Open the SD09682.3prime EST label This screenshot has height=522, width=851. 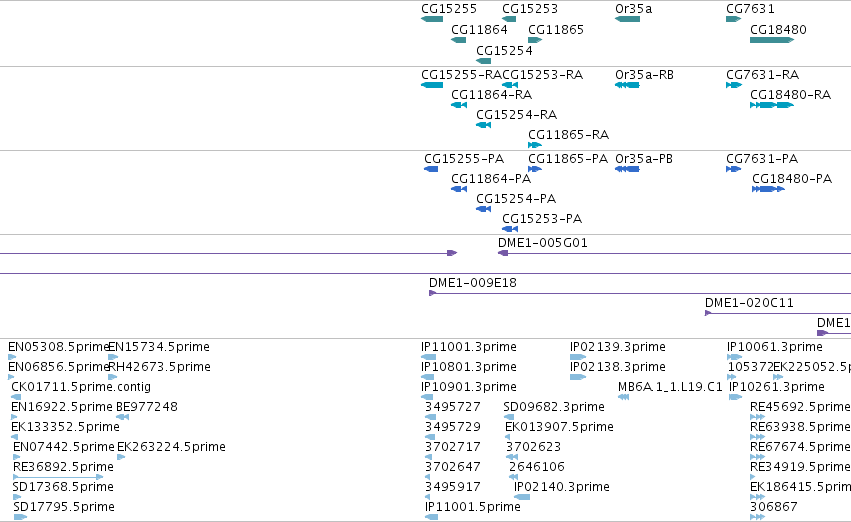554,407
